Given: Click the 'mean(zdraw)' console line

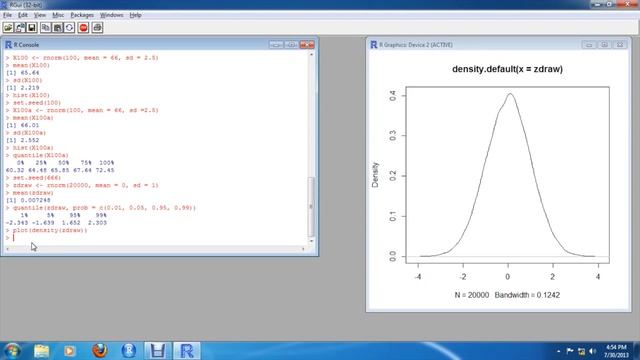Looking at the screenshot, I should tap(33, 193).
